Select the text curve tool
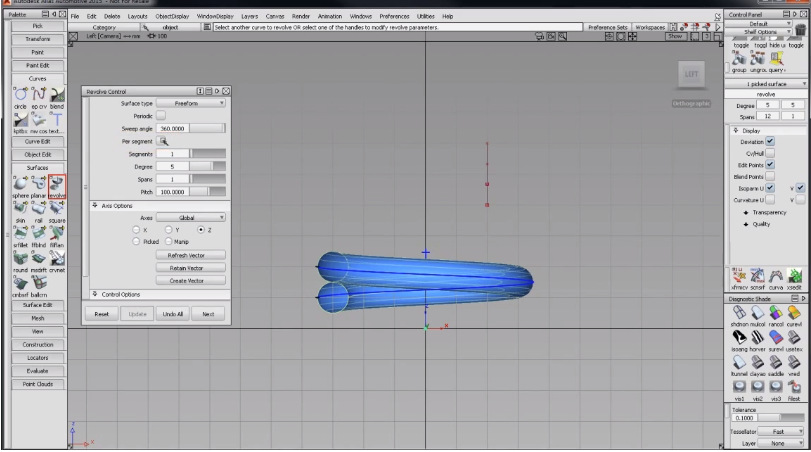811x452 pixels. [57, 120]
